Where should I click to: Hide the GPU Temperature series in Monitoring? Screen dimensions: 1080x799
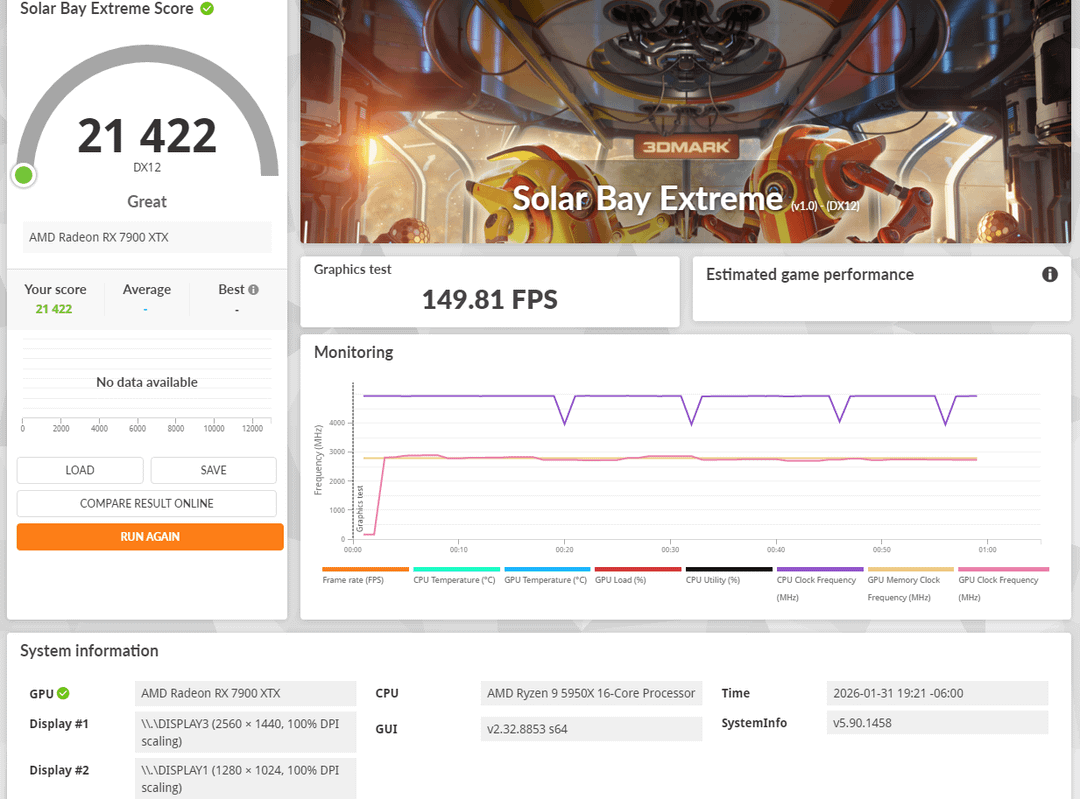click(x=546, y=575)
